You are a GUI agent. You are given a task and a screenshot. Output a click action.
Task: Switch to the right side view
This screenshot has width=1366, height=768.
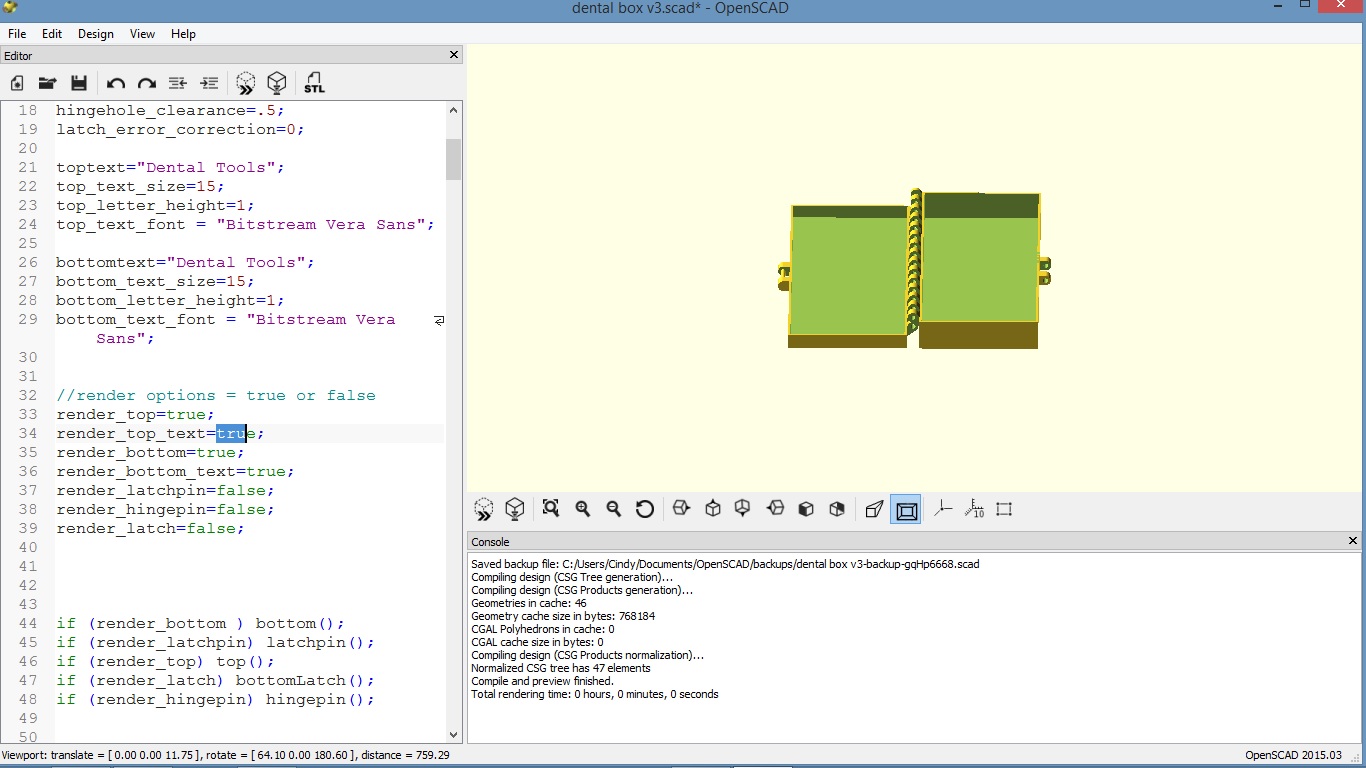(681, 509)
